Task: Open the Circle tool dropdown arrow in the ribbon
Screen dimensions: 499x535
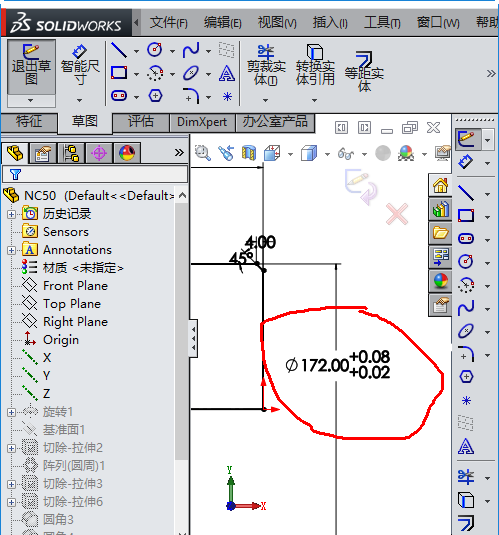Action: [172, 51]
